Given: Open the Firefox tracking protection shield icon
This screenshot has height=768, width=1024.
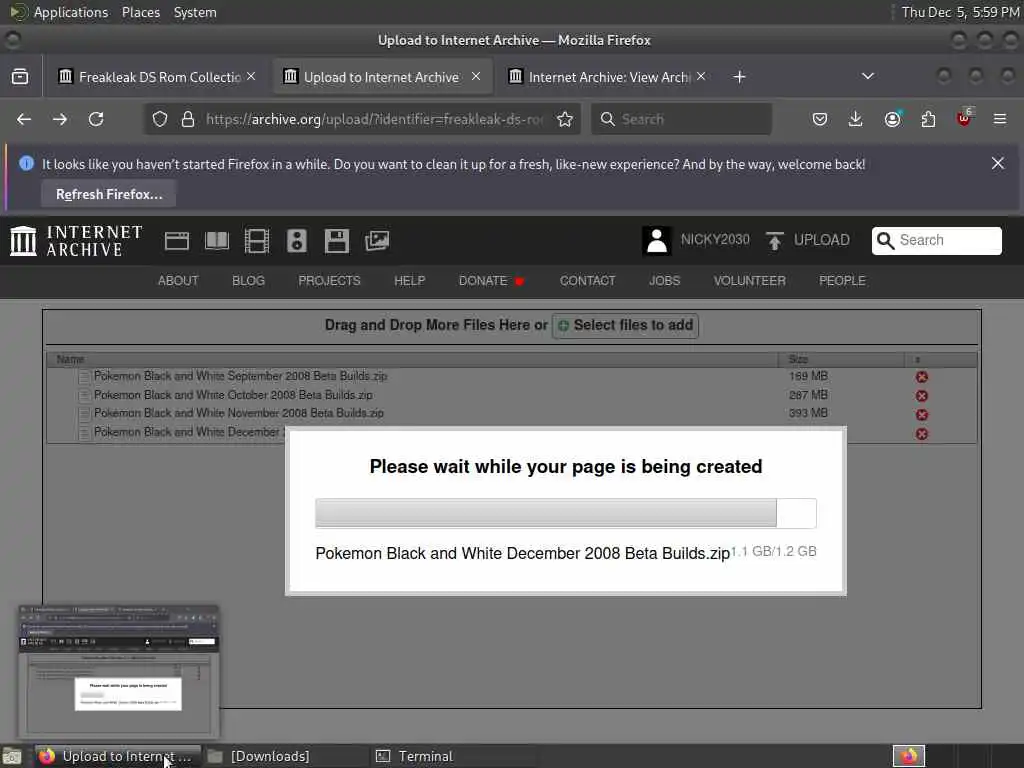Looking at the screenshot, I should pyautogui.click(x=160, y=119).
